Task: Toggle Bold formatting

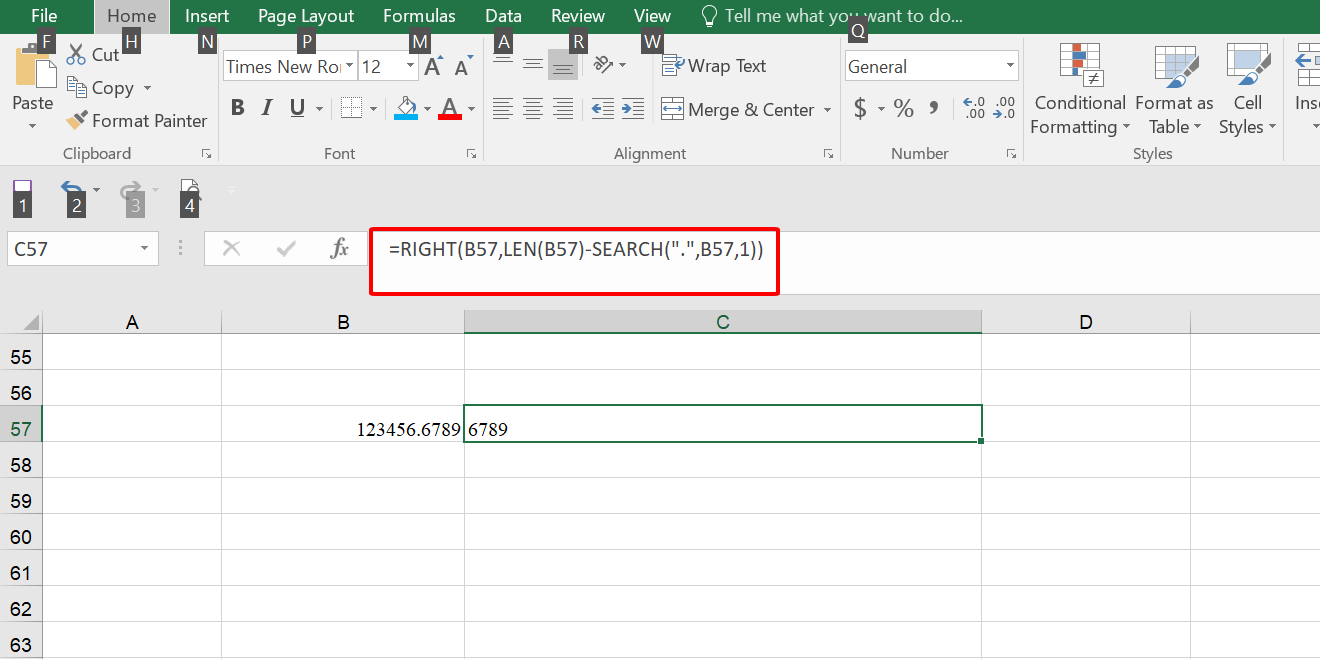Action: point(237,108)
